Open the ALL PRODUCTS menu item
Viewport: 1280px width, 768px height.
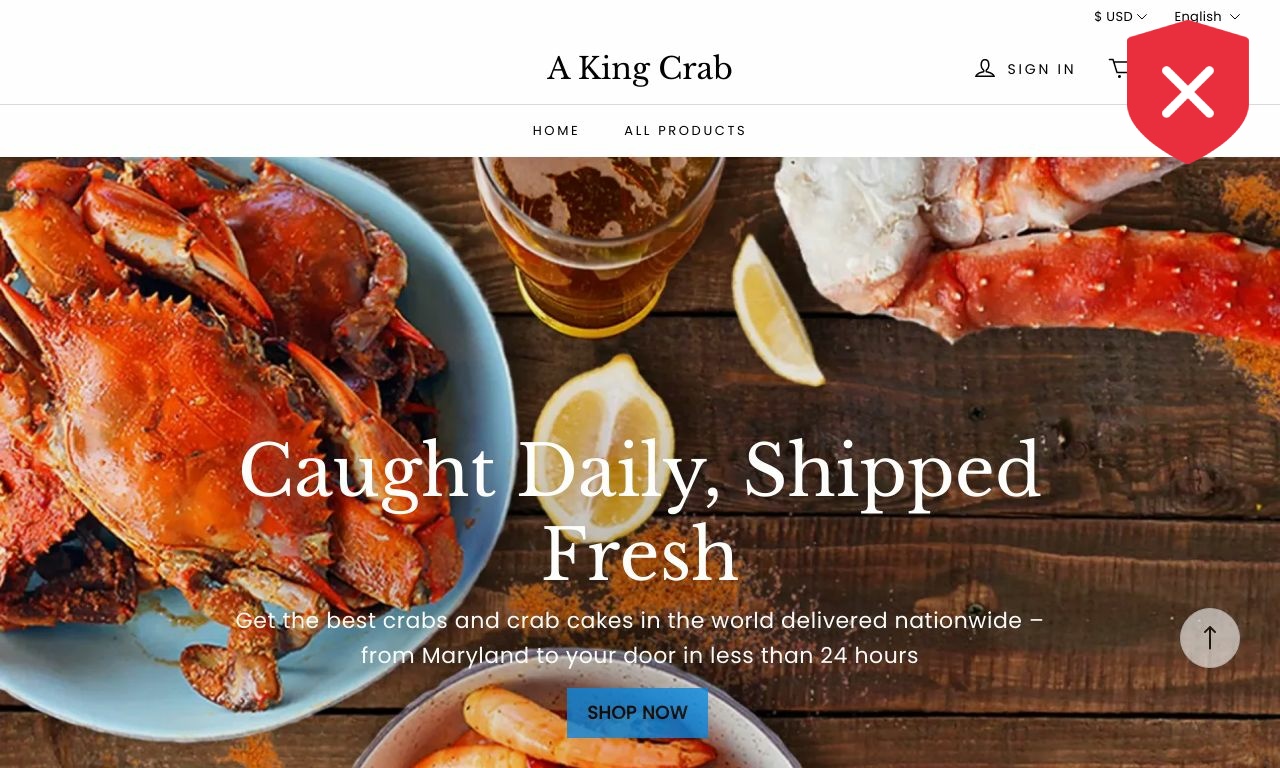pyautogui.click(x=685, y=131)
